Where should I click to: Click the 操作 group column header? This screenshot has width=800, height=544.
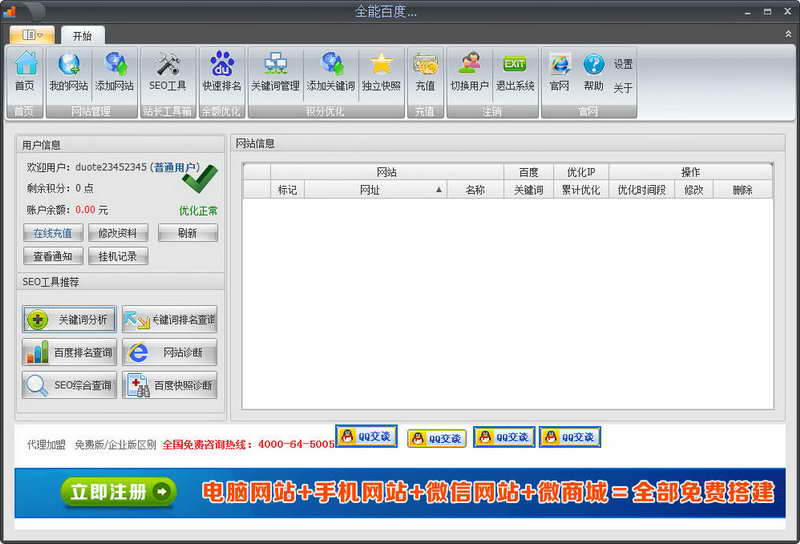691,172
